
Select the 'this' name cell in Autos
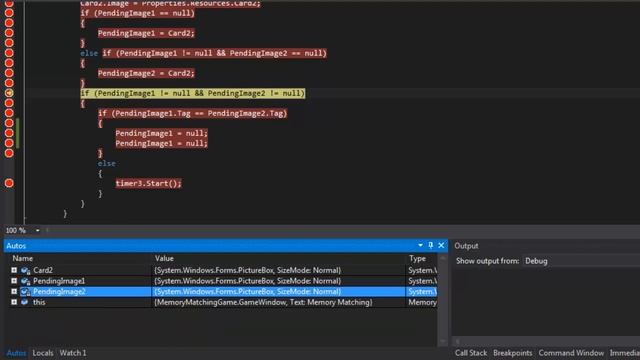[39, 302]
